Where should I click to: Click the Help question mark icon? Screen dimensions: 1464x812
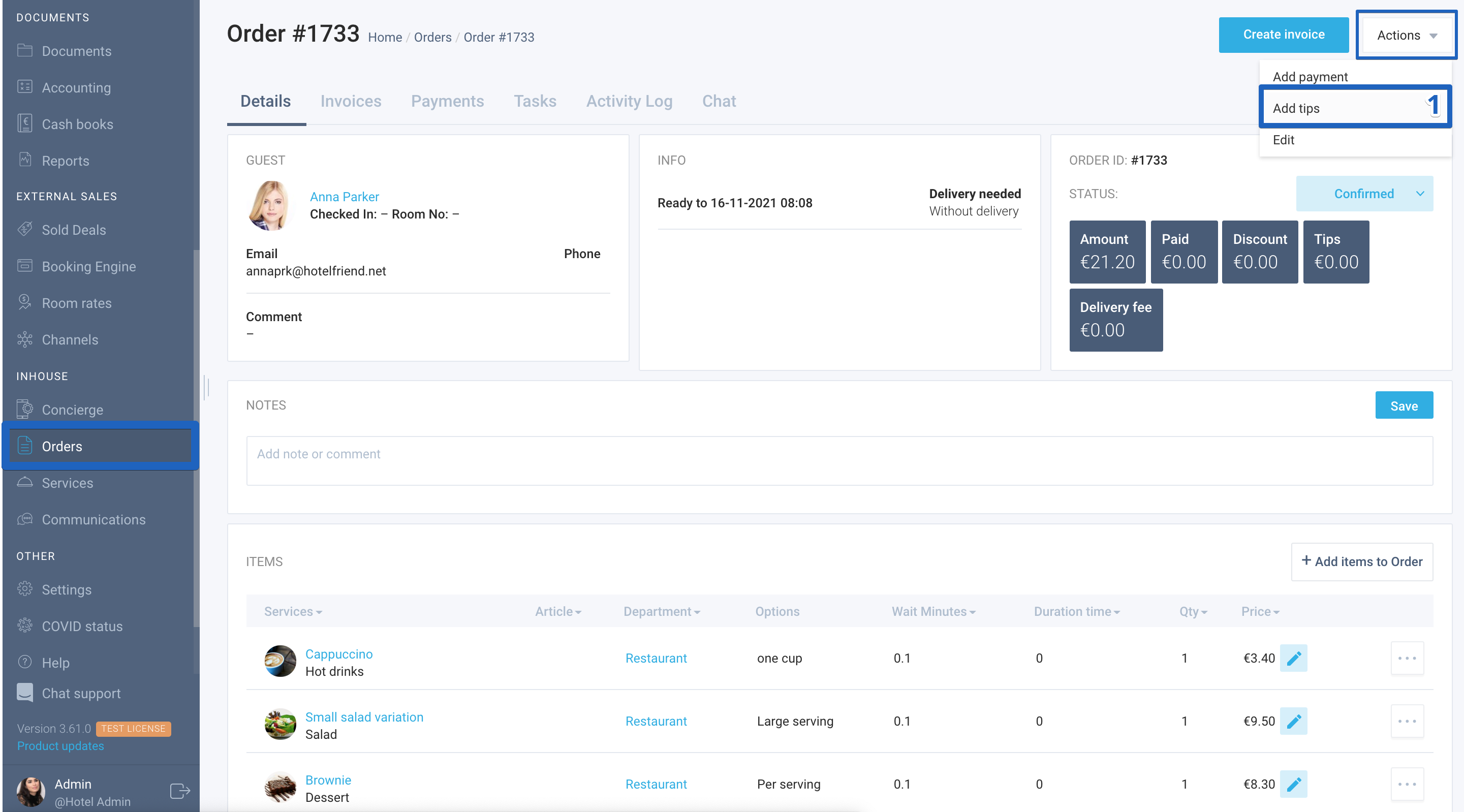24,662
